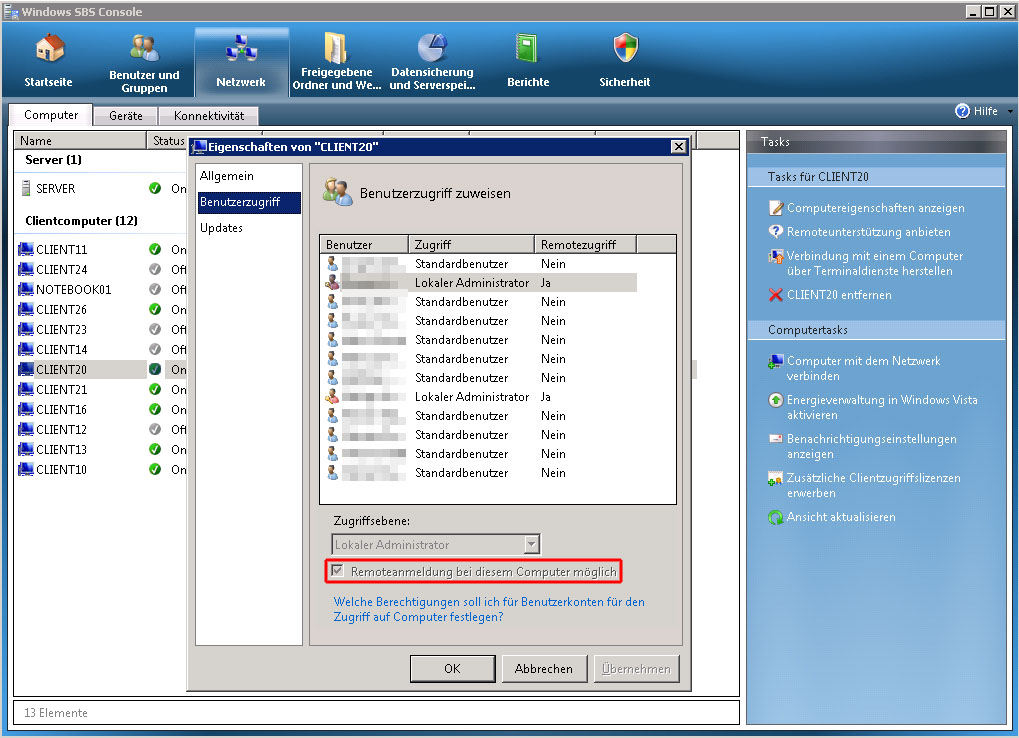The height and width of the screenshot is (738, 1019).
Task: Select the CLIENT14 computer icon
Action: [26, 350]
